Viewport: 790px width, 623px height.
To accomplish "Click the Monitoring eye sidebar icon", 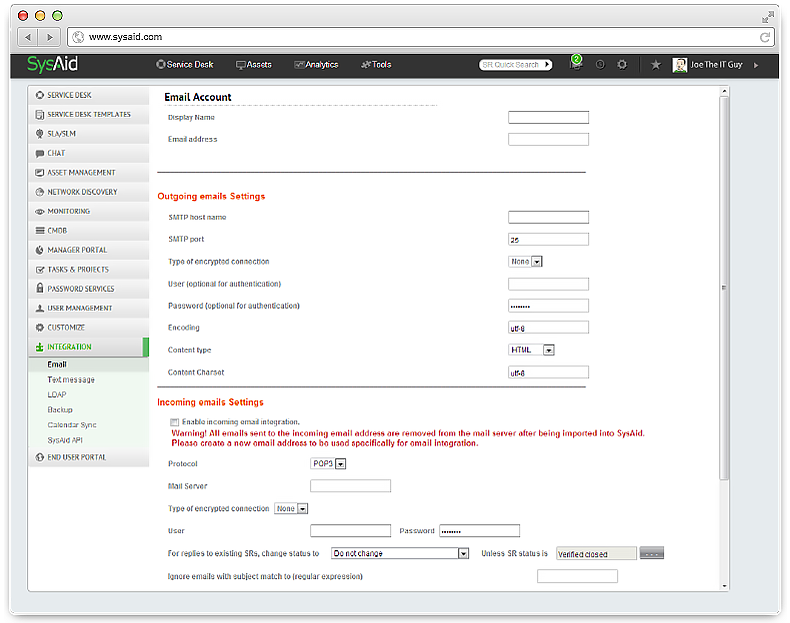I will [x=40, y=212].
